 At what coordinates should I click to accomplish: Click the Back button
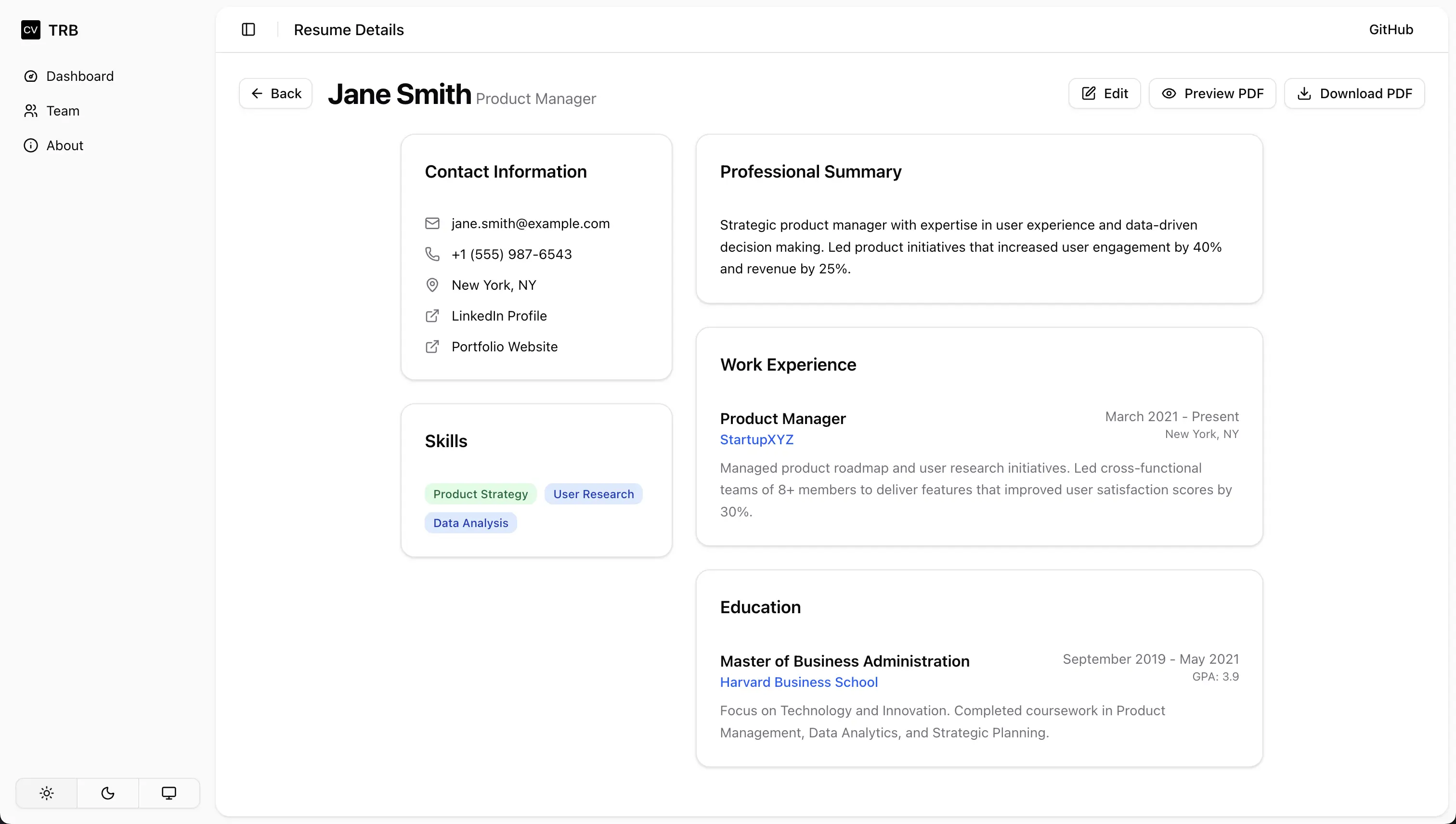pos(276,93)
